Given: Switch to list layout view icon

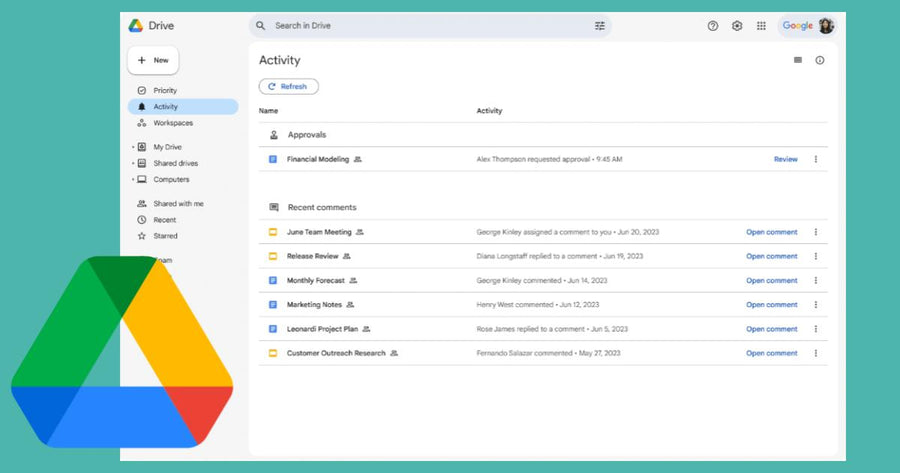Looking at the screenshot, I should pyautogui.click(x=798, y=60).
